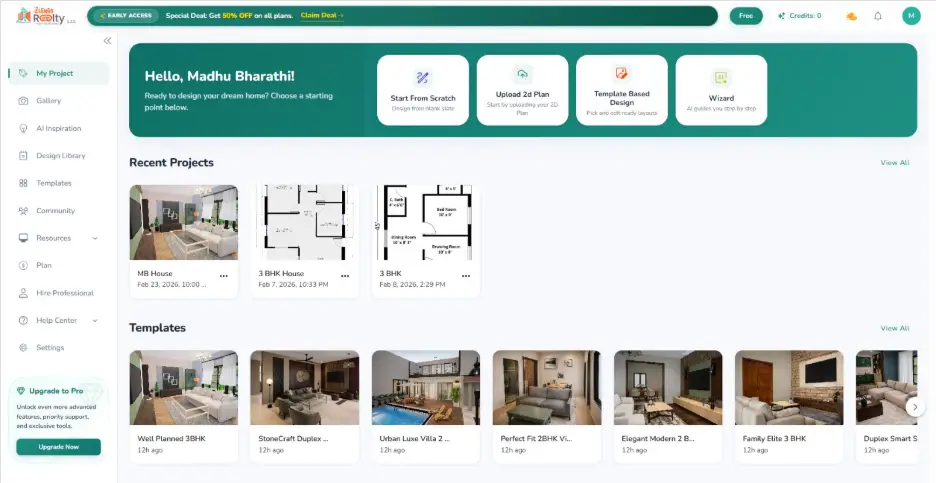Click the Community people icon
Viewport: 936px width, 483px height.
23,211
